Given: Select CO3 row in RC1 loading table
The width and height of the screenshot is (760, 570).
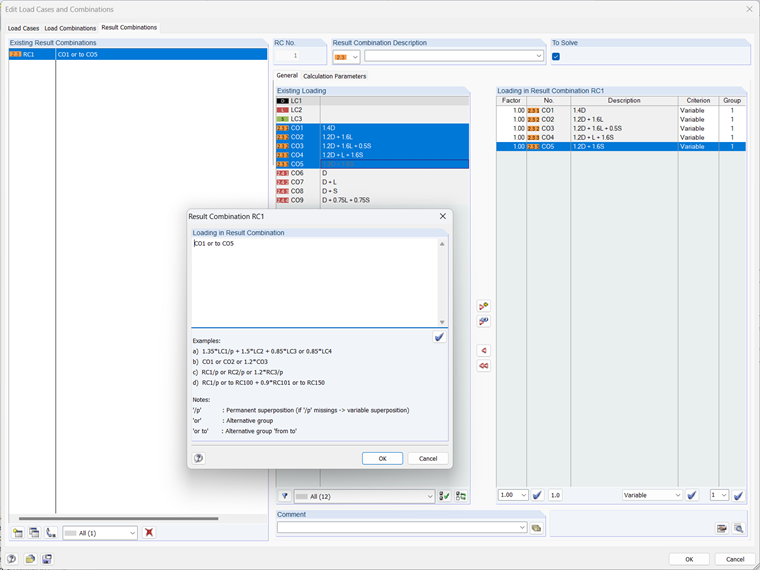Looking at the screenshot, I should 621,128.
